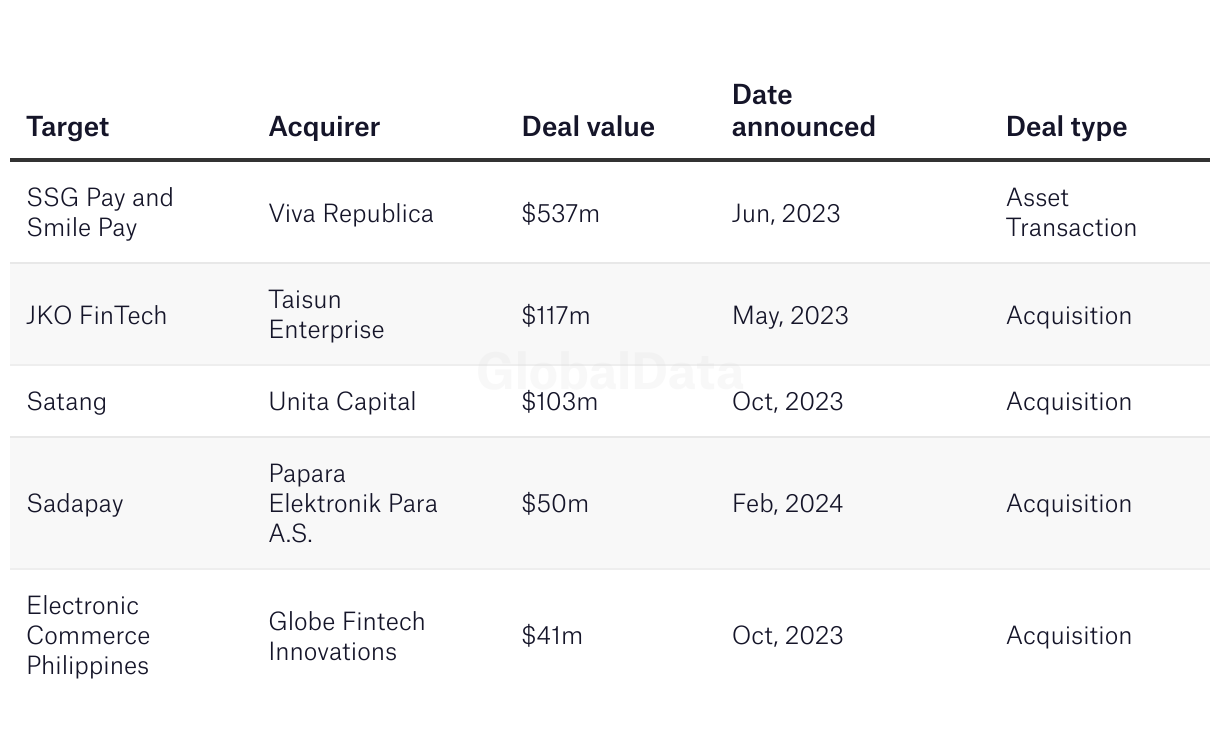Click the Deal value column header
1220x742 pixels.
[588, 127]
